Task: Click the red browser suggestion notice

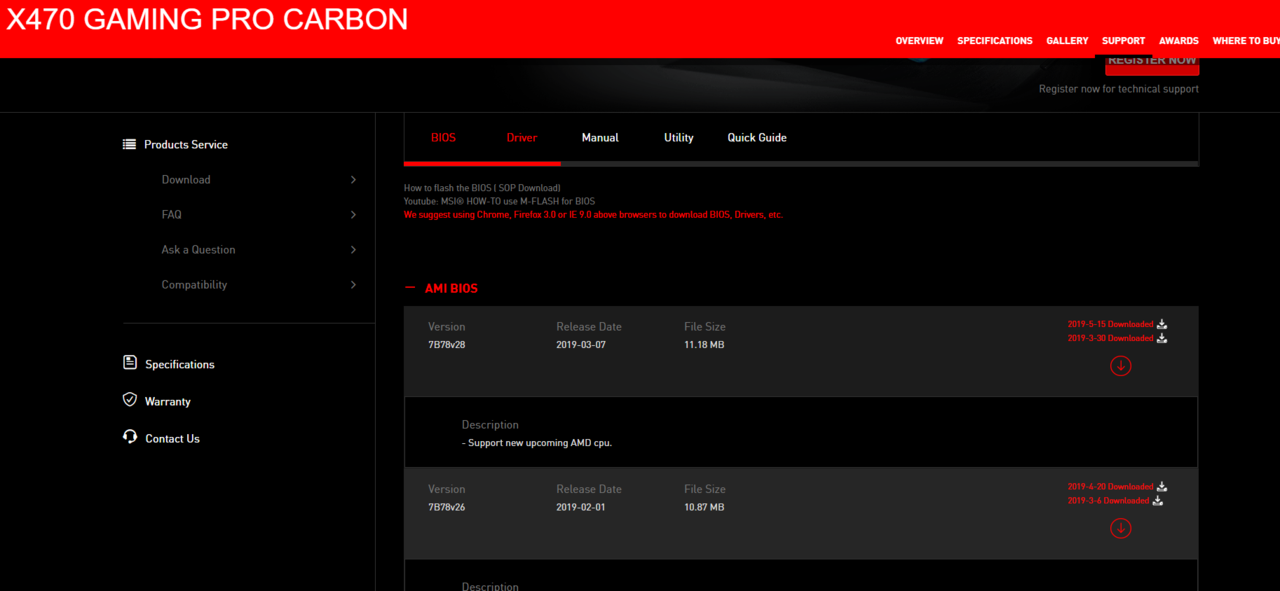Action: pyautogui.click(x=593, y=214)
